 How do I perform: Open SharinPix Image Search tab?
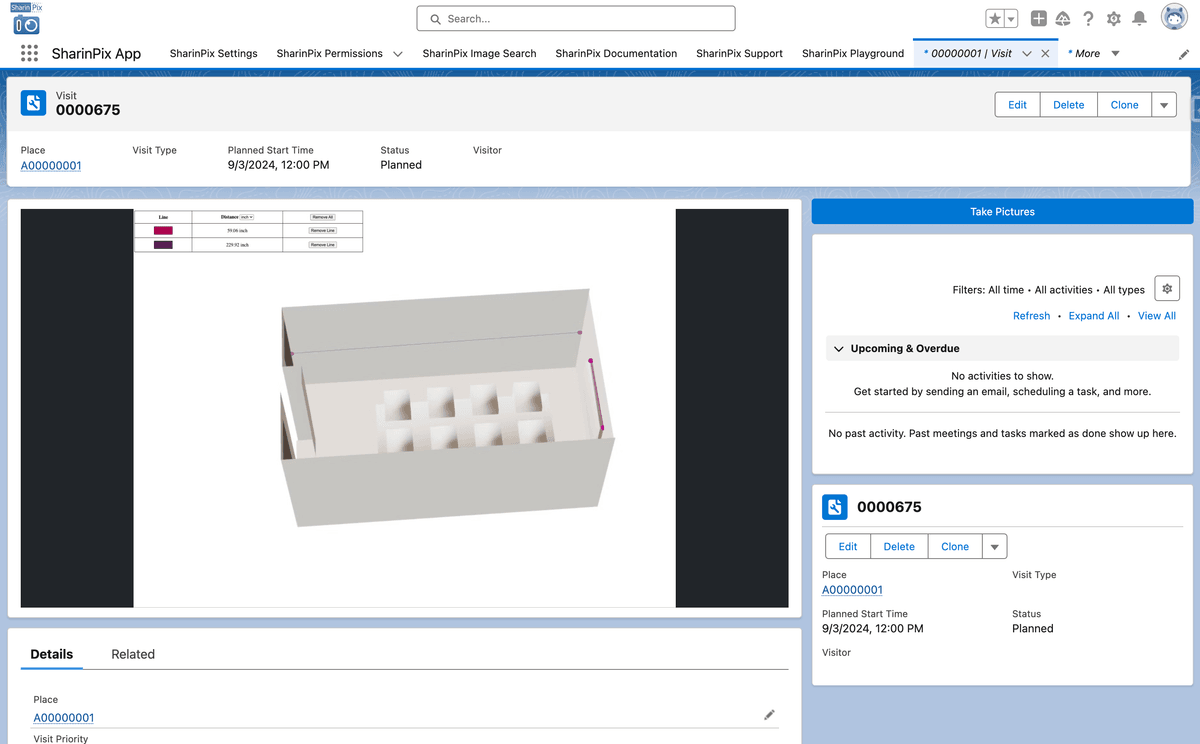(x=479, y=54)
